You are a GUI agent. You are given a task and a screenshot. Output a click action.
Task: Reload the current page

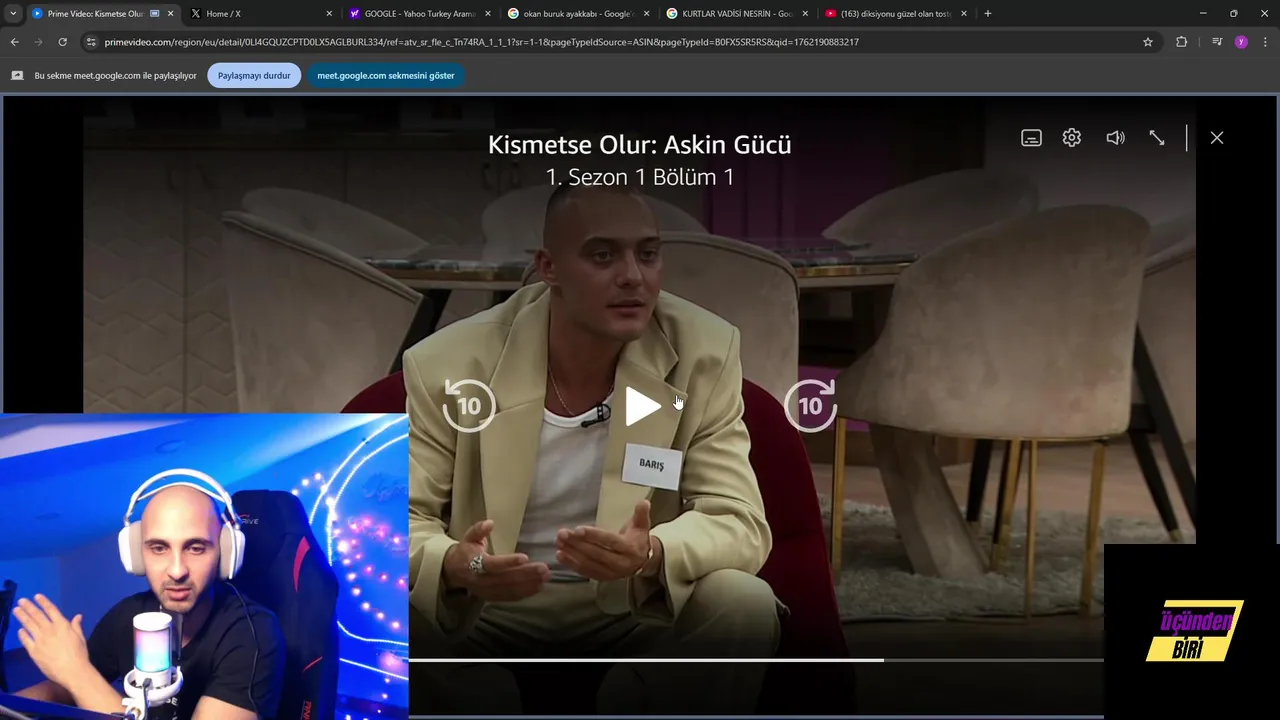point(62,42)
